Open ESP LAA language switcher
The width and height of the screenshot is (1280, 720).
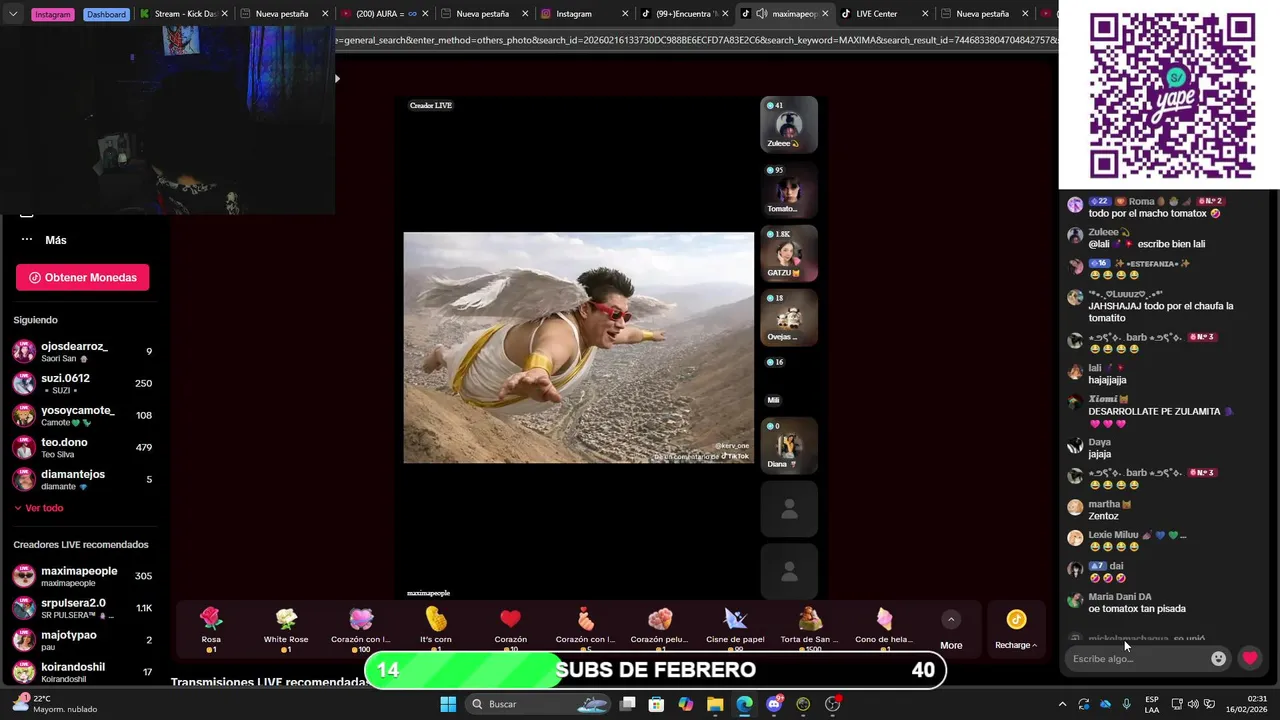pyautogui.click(x=1152, y=704)
